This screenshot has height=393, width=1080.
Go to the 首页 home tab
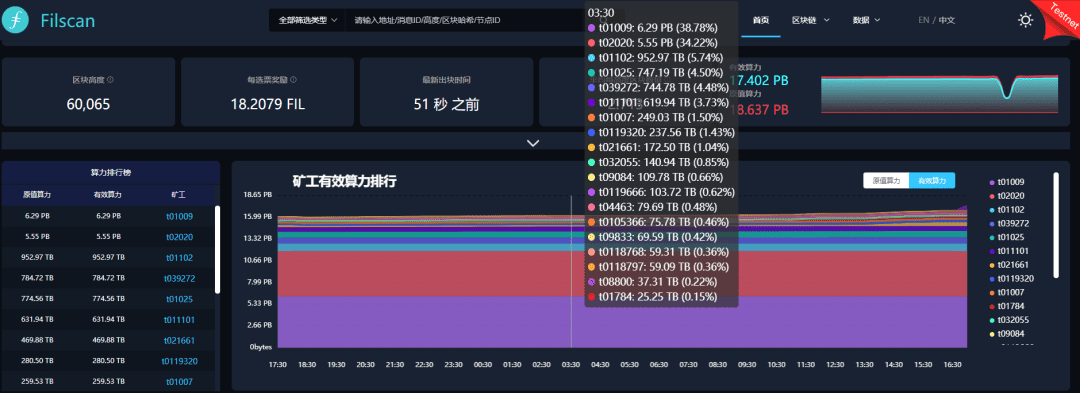click(x=760, y=20)
